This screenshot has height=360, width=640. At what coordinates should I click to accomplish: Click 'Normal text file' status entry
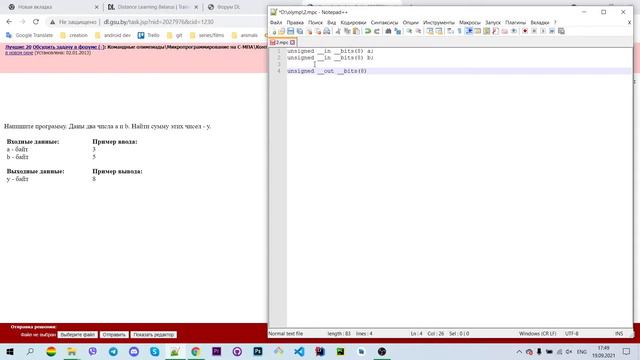(286, 333)
